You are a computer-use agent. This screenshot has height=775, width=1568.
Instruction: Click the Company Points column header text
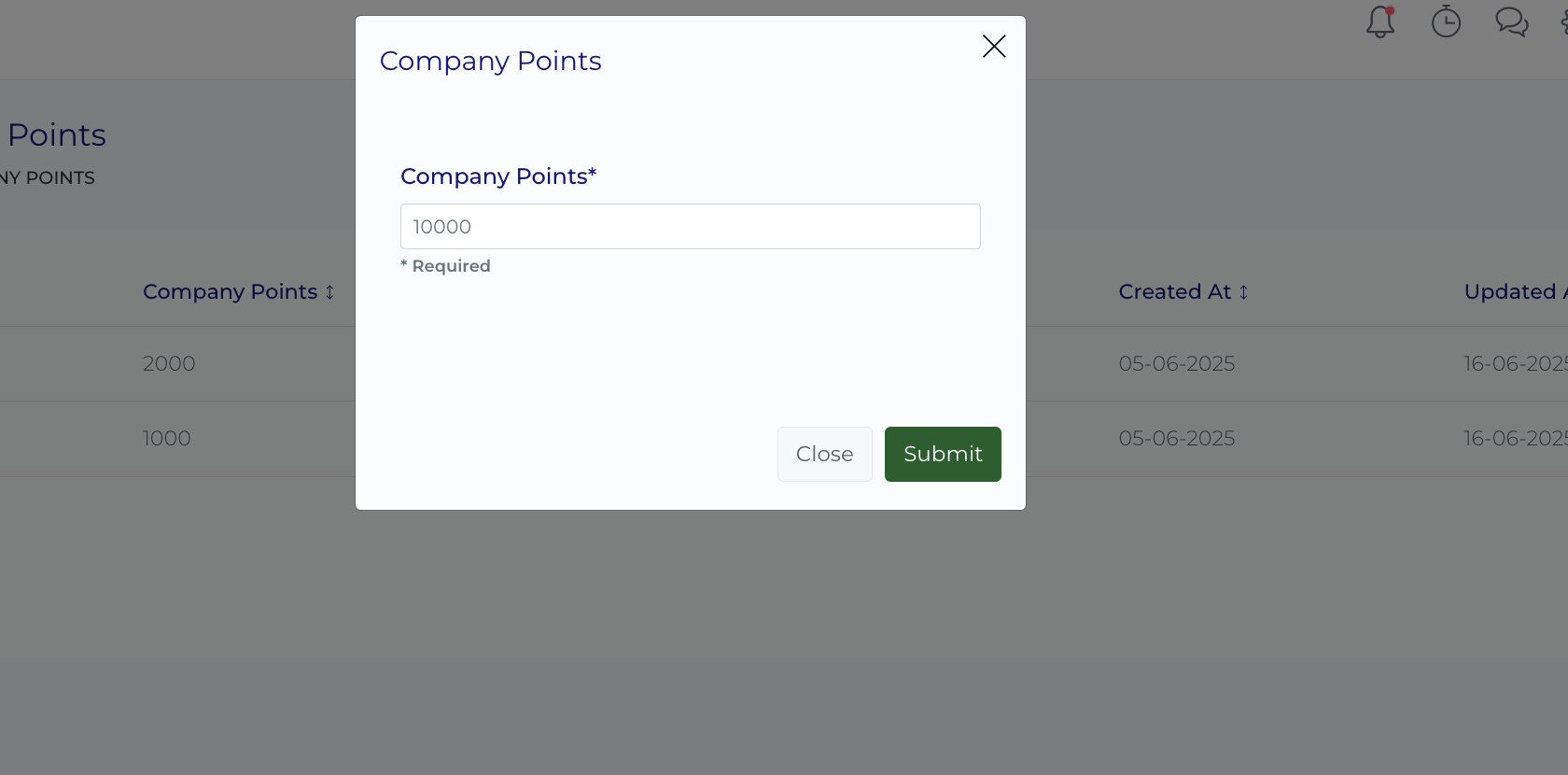click(230, 292)
